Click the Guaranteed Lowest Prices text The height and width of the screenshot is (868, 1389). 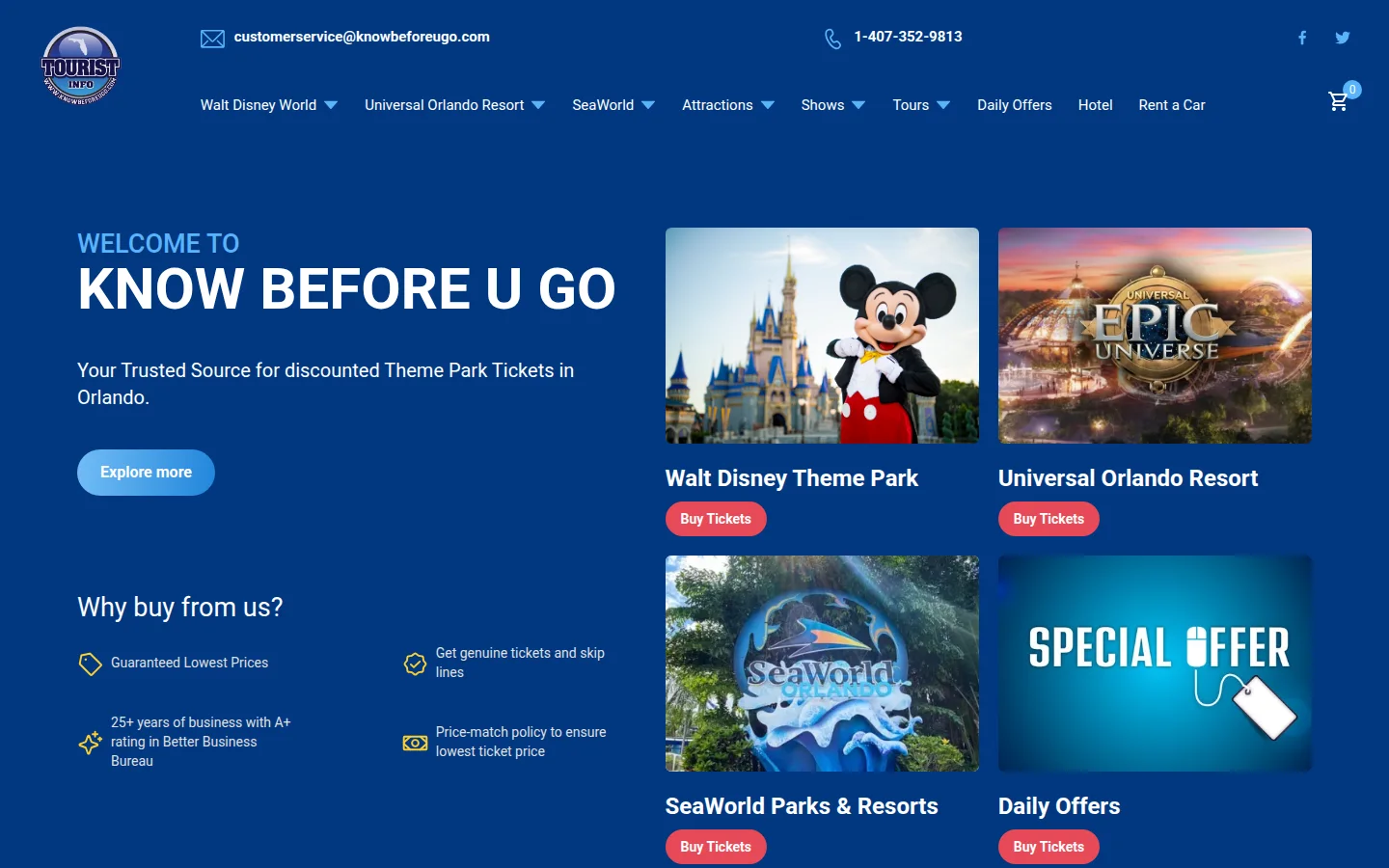pos(189,663)
